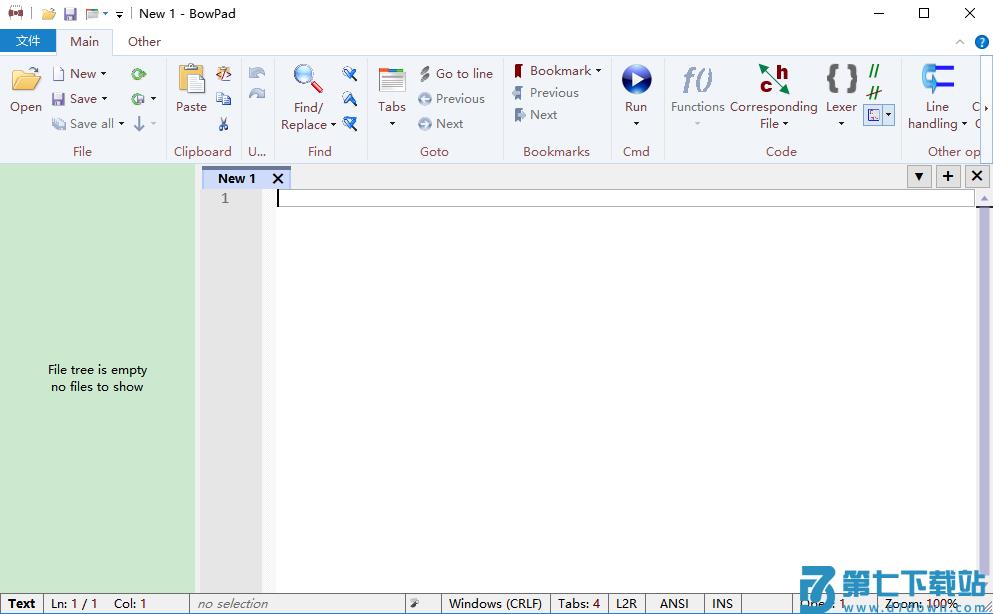The width and height of the screenshot is (993, 614).
Task: Expand the Run dropdown arrow
Action: 636,123
